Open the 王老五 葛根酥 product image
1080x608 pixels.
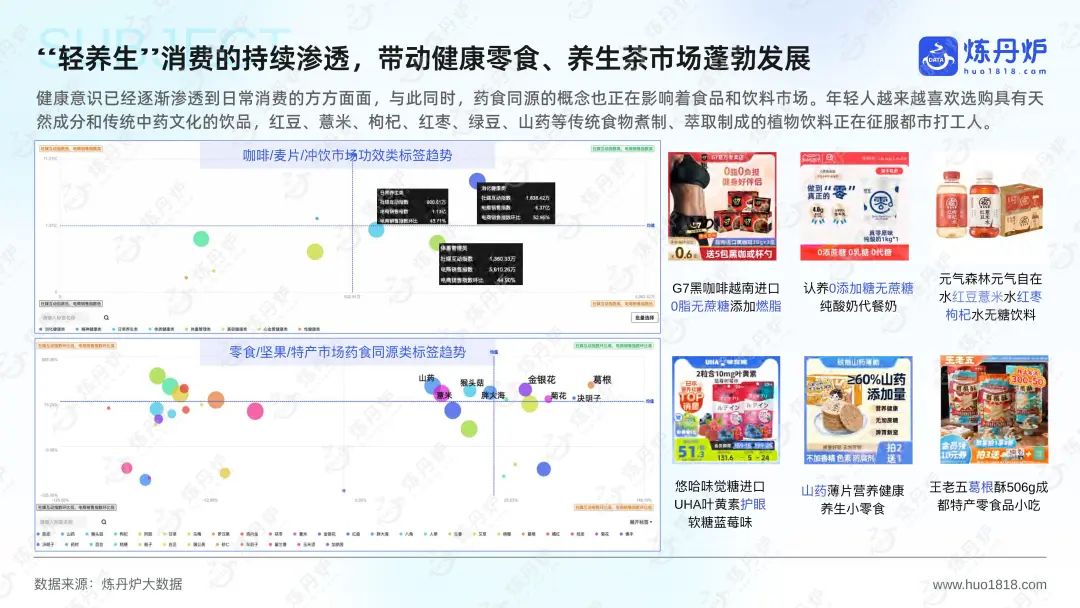tap(993, 410)
